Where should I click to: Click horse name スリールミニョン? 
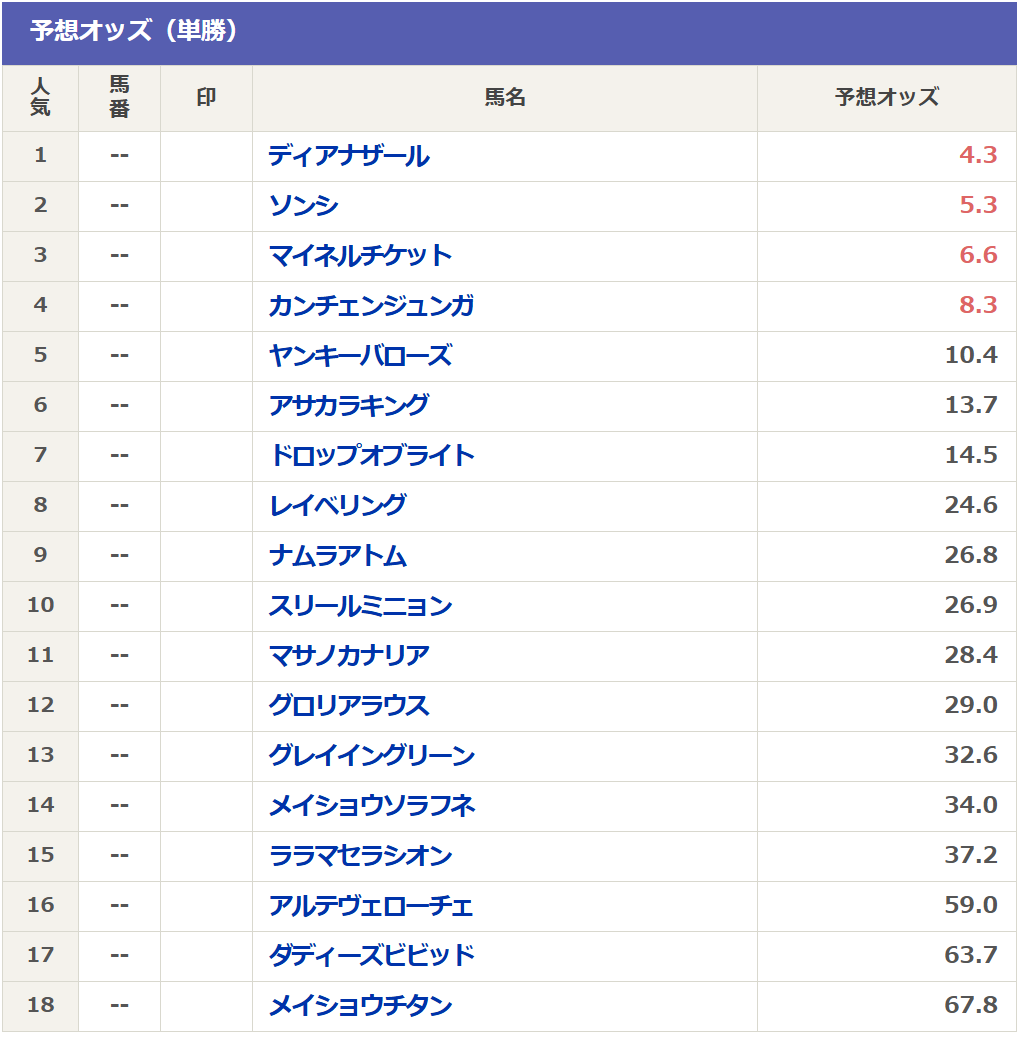point(360,606)
